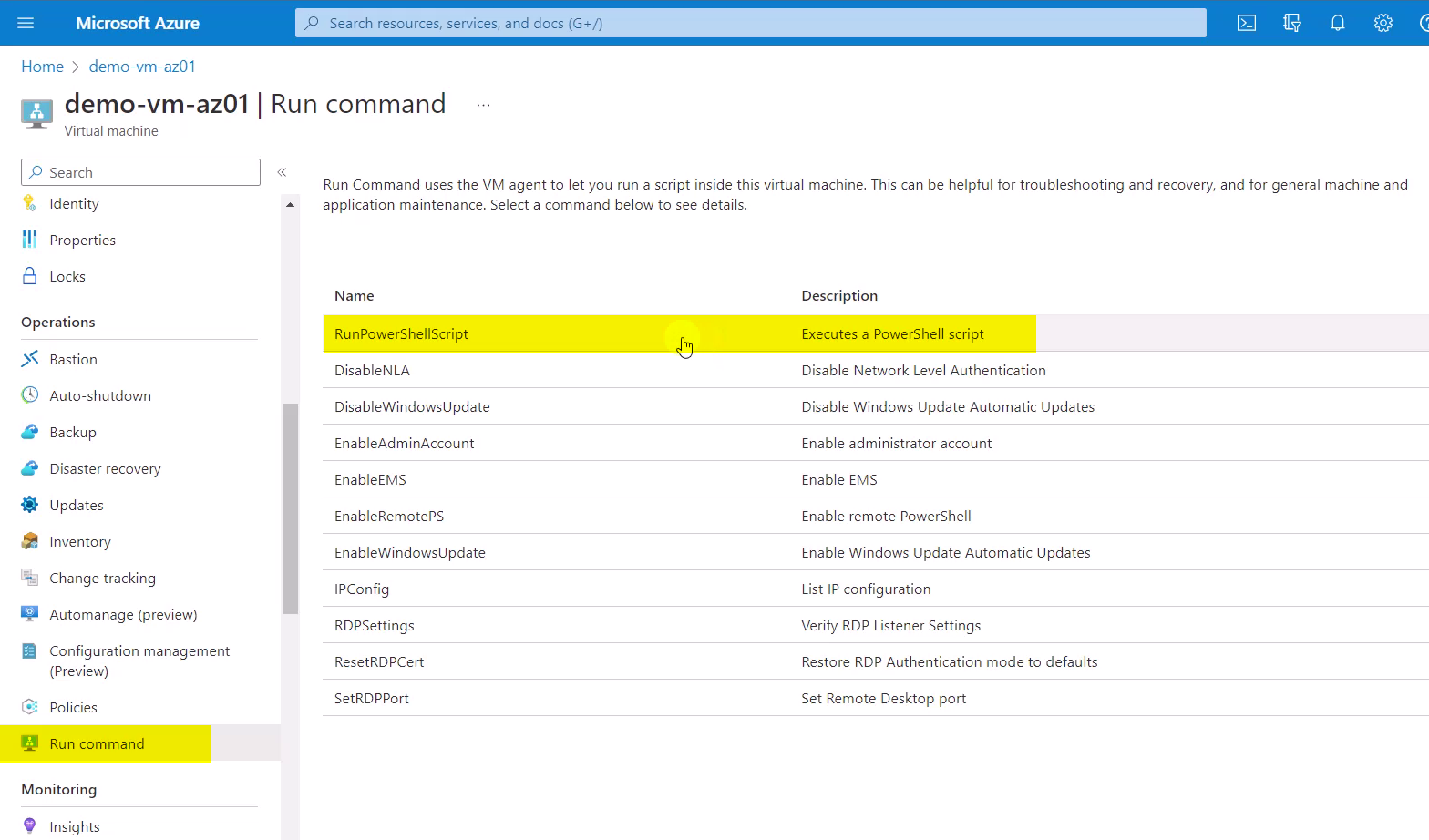Click the sidebar vertical scrollbar thumb
The image size is (1429, 840).
pyautogui.click(x=290, y=508)
